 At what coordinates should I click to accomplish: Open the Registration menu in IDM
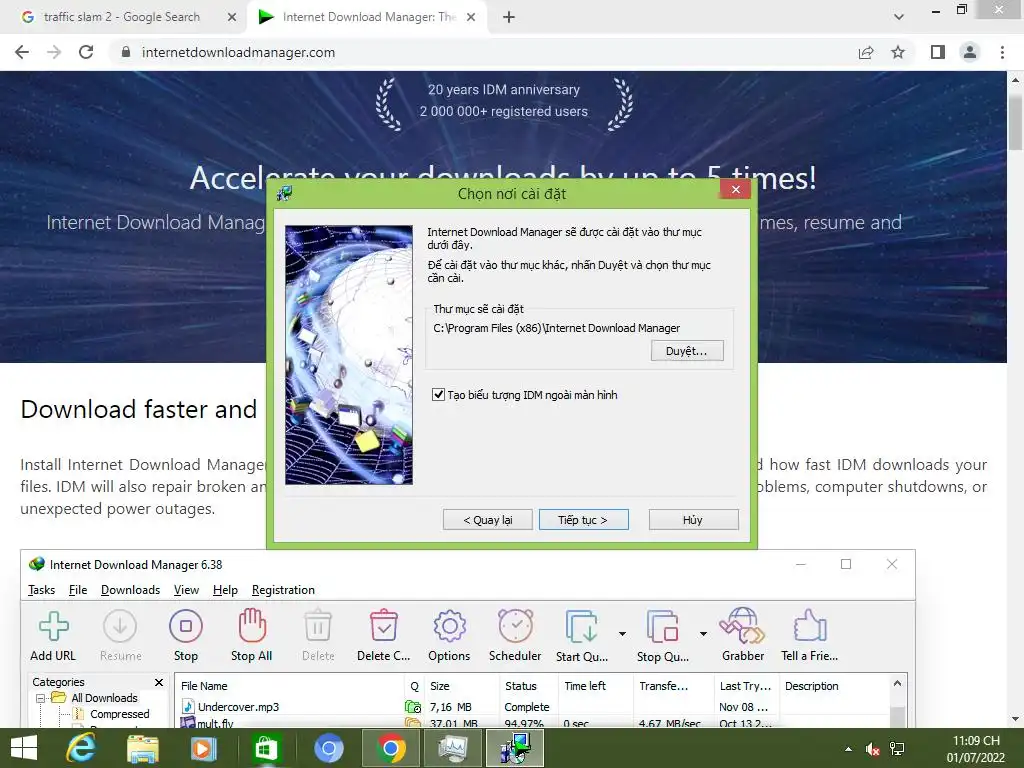pyautogui.click(x=283, y=590)
